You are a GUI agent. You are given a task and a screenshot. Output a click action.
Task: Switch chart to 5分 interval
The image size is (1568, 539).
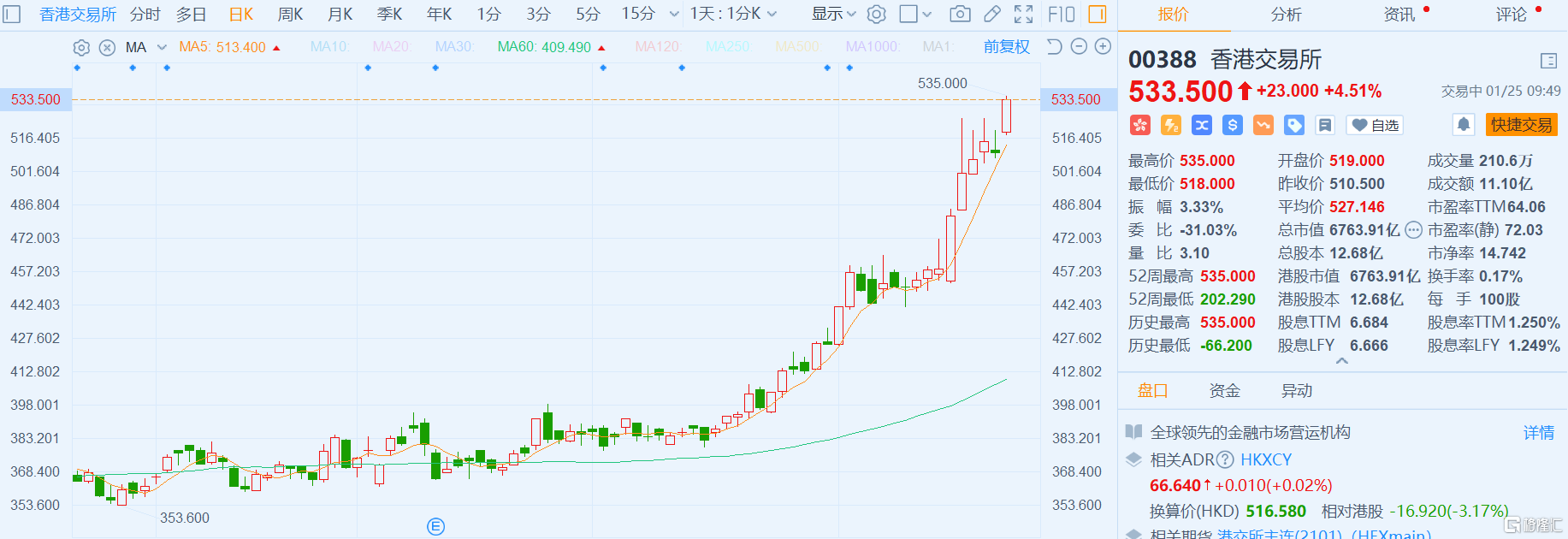pyautogui.click(x=588, y=15)
